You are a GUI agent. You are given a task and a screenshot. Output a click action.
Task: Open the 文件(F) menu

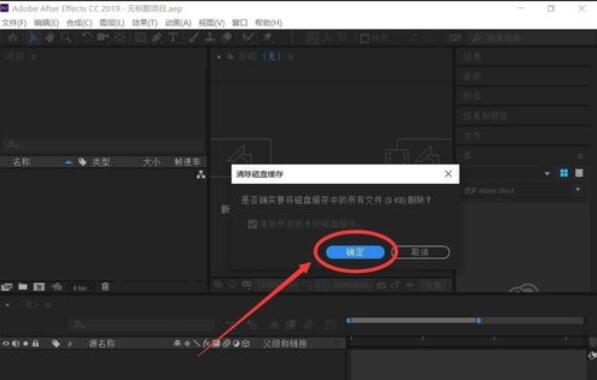pyautogui.click(x=14, y=23)
